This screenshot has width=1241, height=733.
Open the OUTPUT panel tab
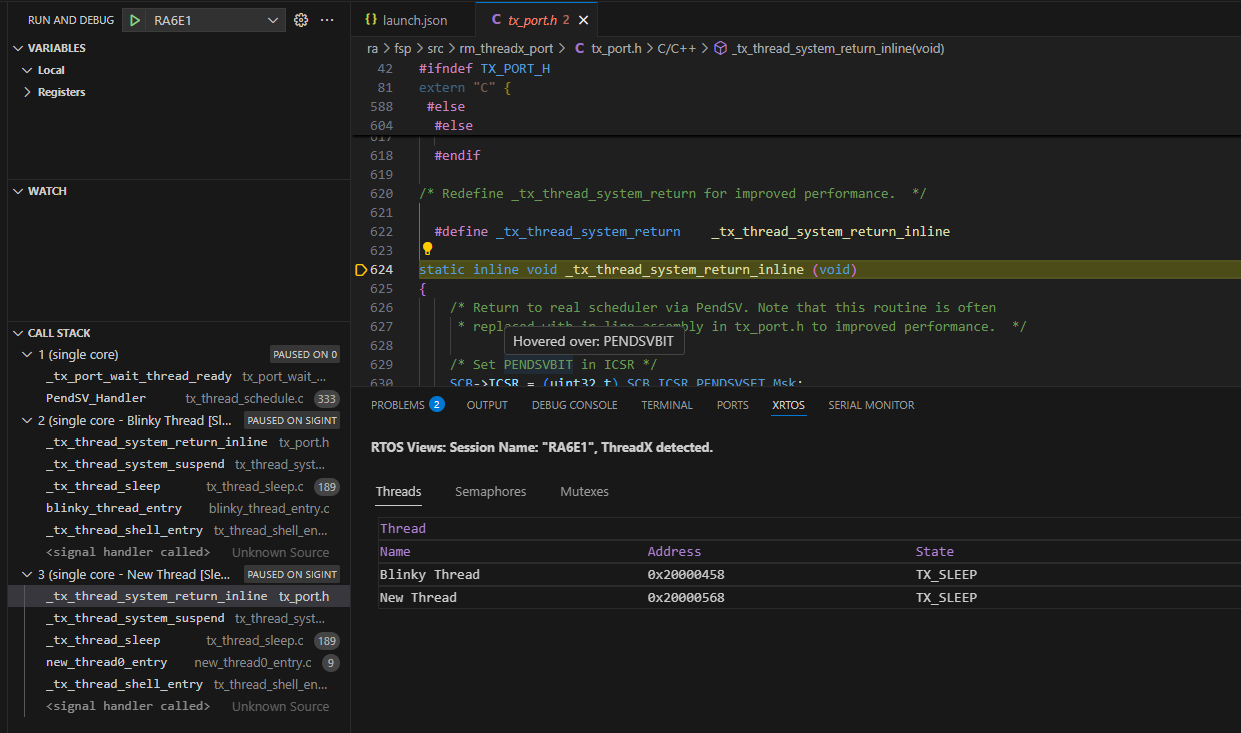[x=487, y=405]
